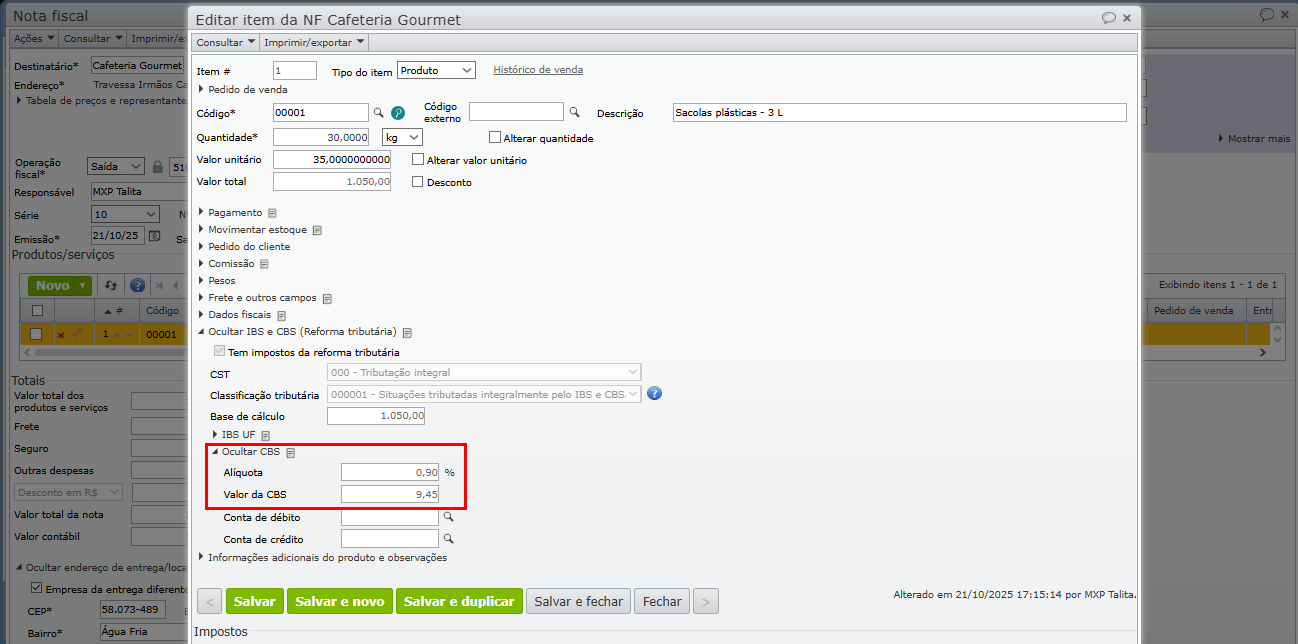The height and width of the screenshot is (644, 1298).
Task: Click Salvar button
Action: [255, 601]
